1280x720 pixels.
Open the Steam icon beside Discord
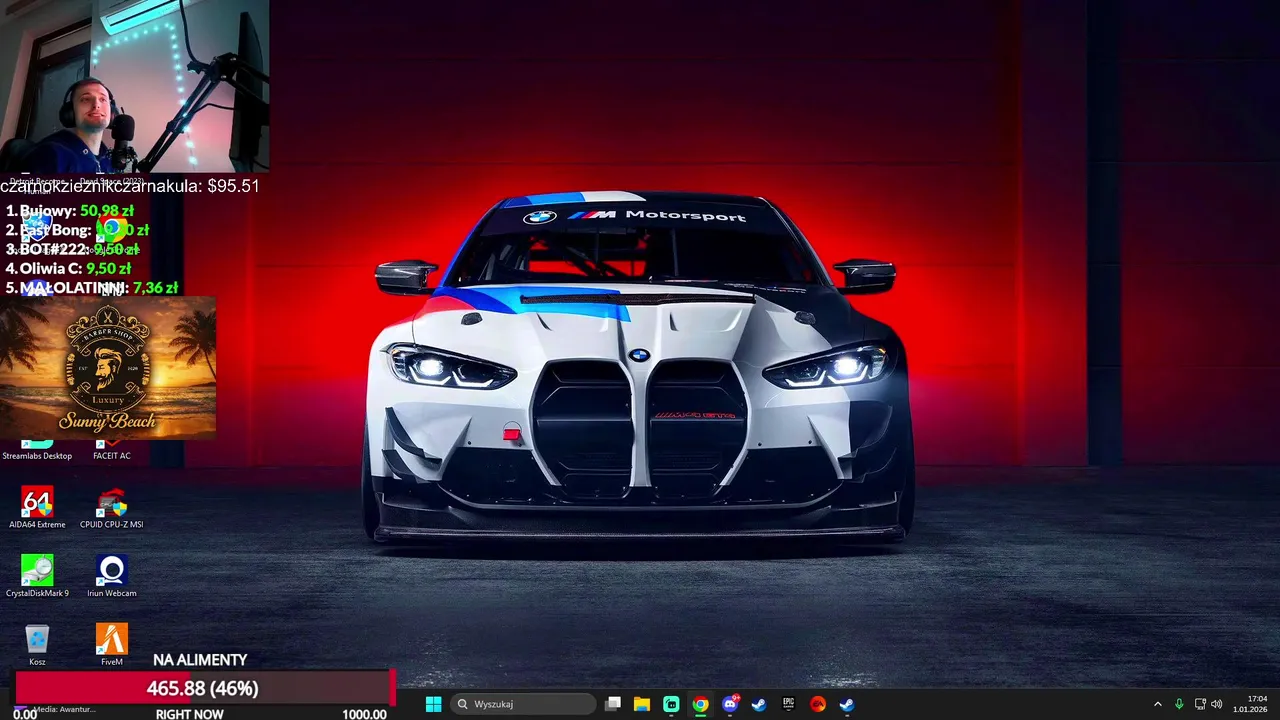[x=759, y=704]
